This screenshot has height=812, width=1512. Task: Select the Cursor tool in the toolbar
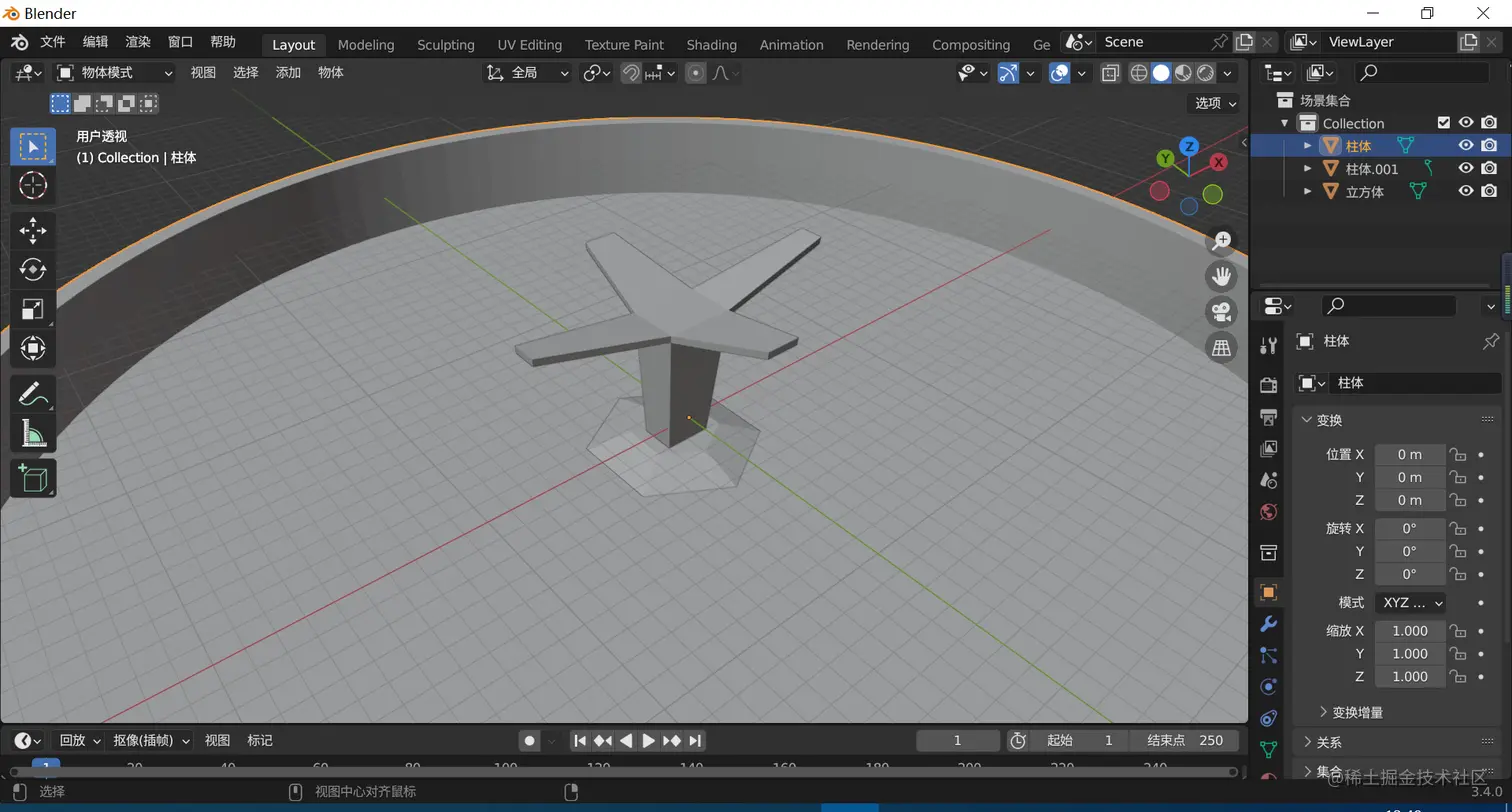coord(33,185)
